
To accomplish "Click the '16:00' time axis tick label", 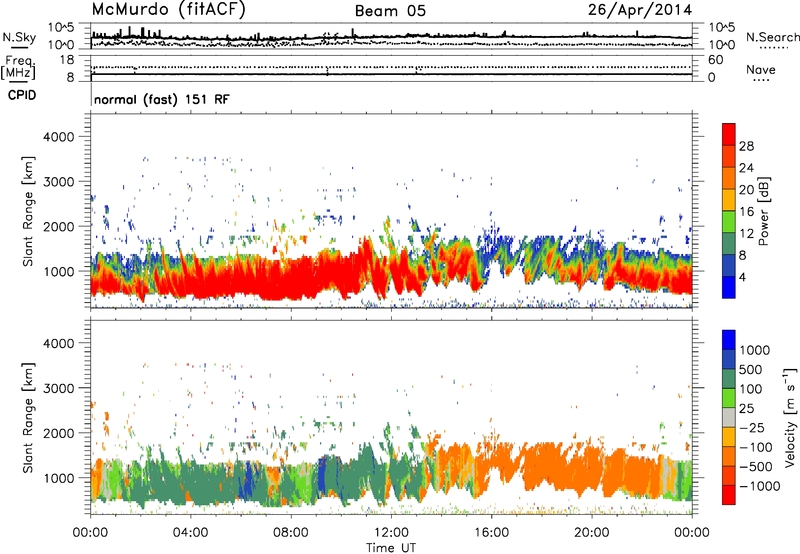I will (491, 532).
